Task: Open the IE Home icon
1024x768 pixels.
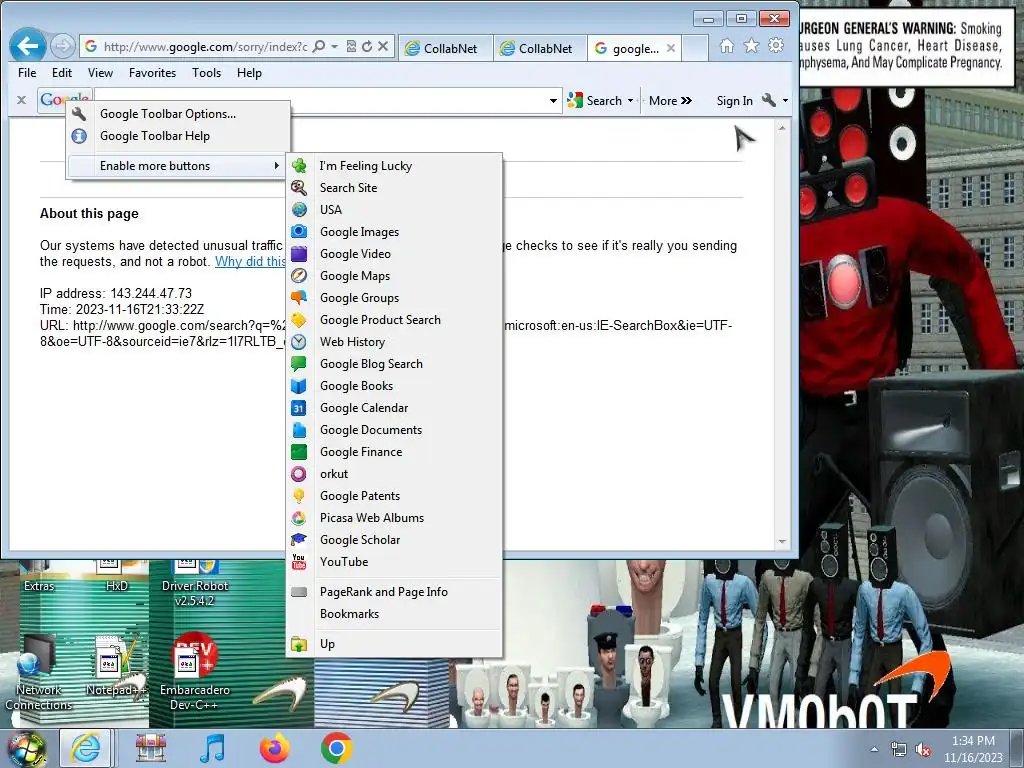Action: [726, 46]
